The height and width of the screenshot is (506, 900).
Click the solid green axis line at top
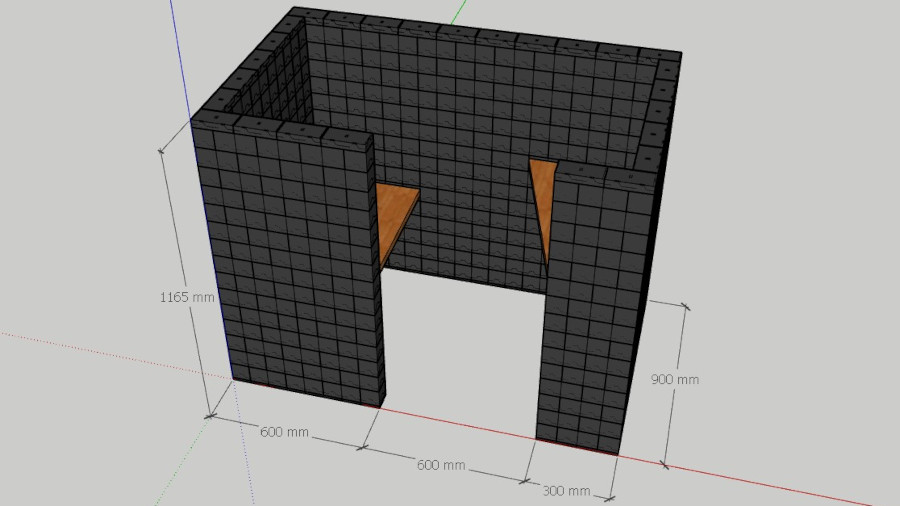[x=458, y=12]
